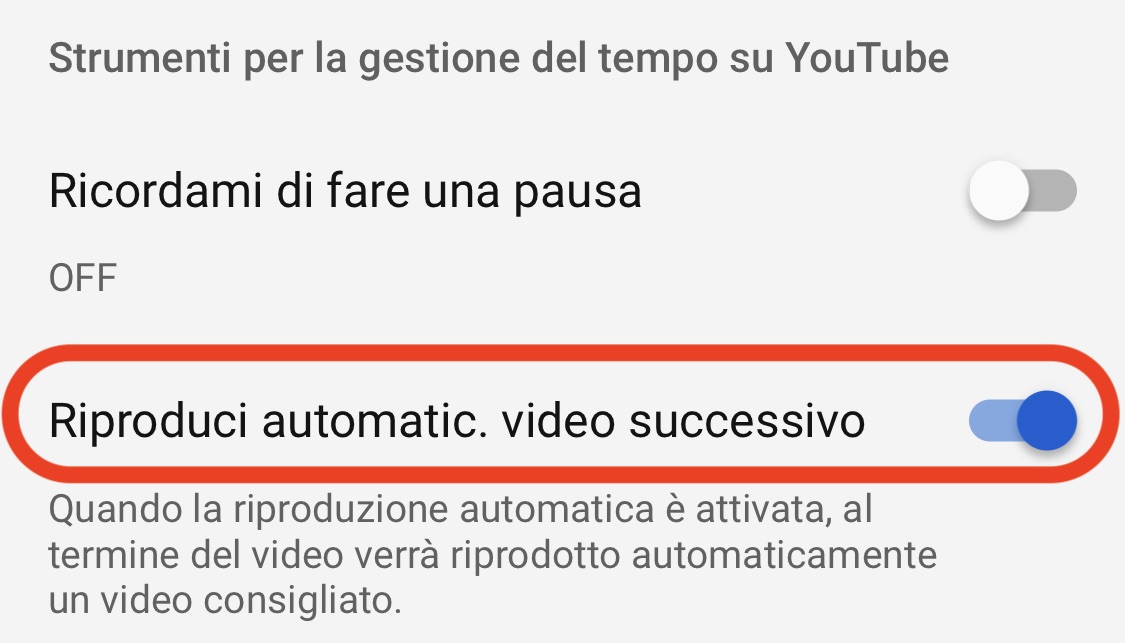
Task: Click the light blue track of autoplay switch
Action: (x=992, y=421)
